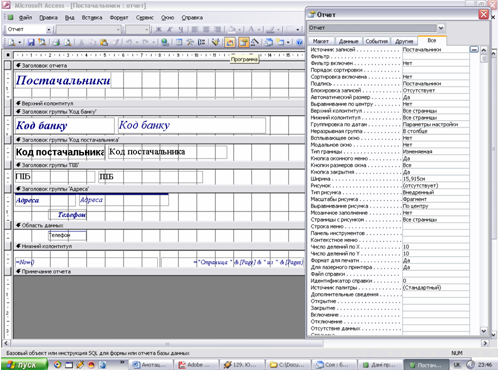
Task: Open the Sorting and Grouping dialog icon
Action: [201, 42]
